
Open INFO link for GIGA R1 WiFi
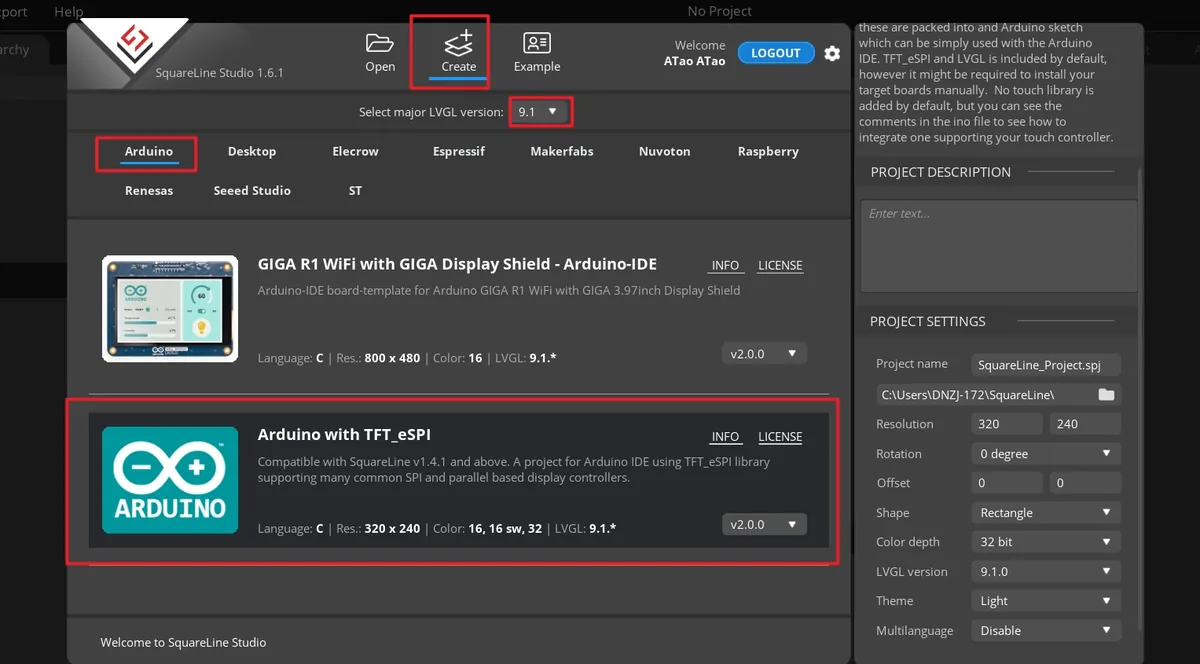tap(725, 266)
